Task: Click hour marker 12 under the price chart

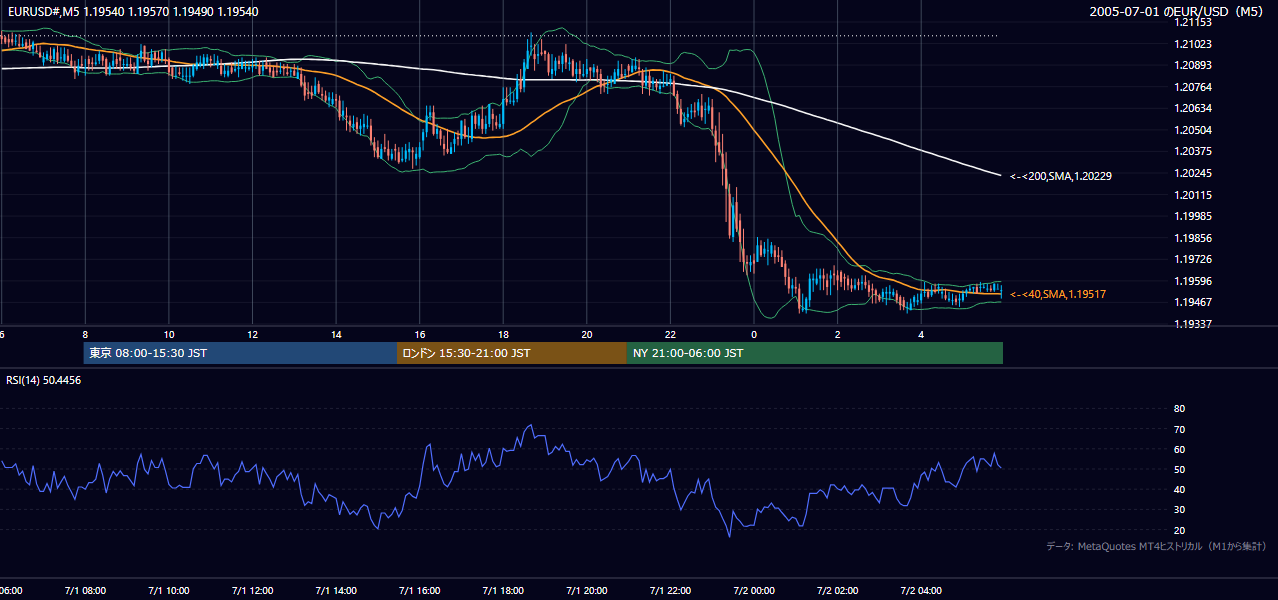Action: point(252,334)
